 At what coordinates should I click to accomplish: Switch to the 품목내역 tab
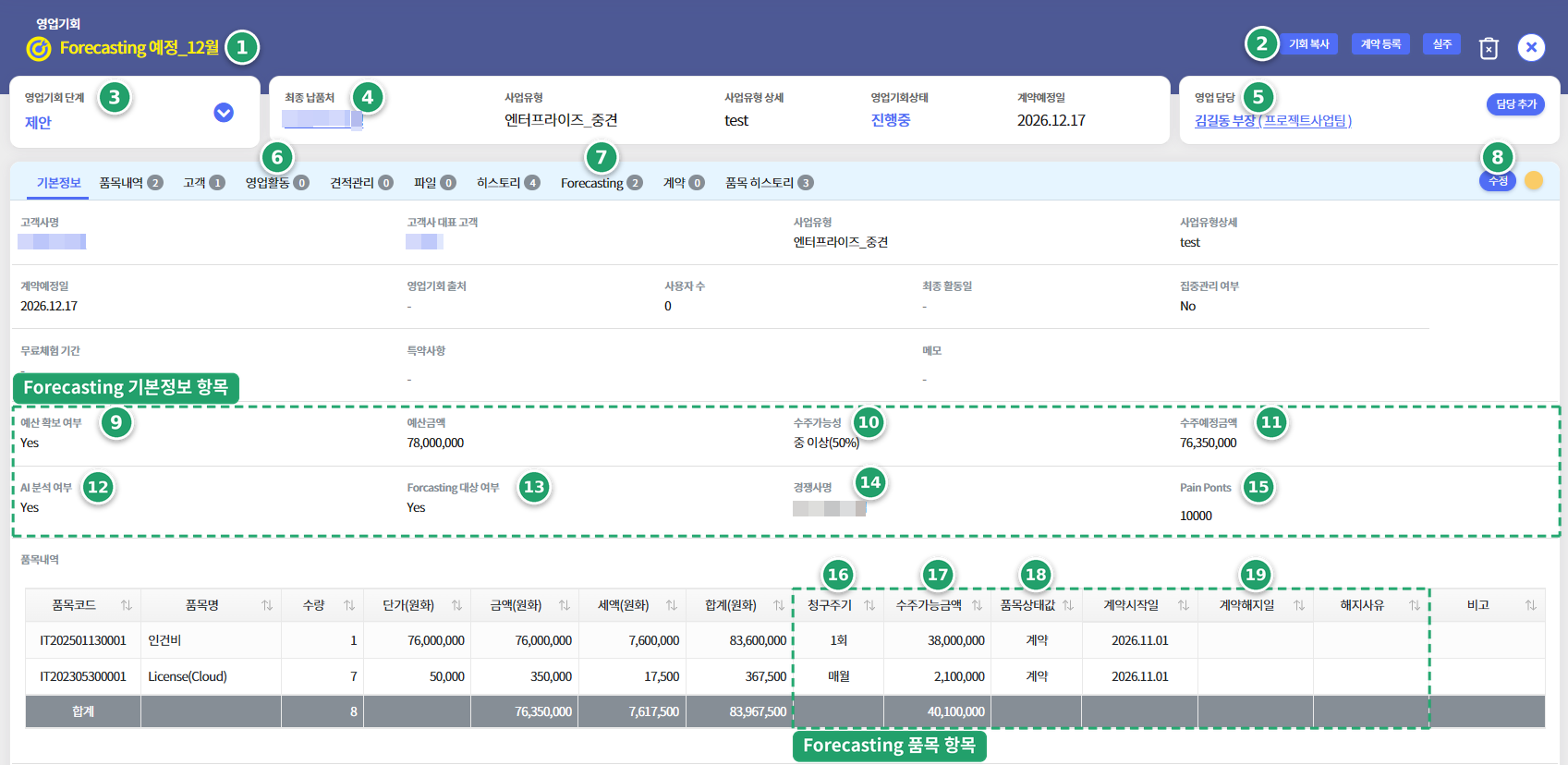(131, 183)
